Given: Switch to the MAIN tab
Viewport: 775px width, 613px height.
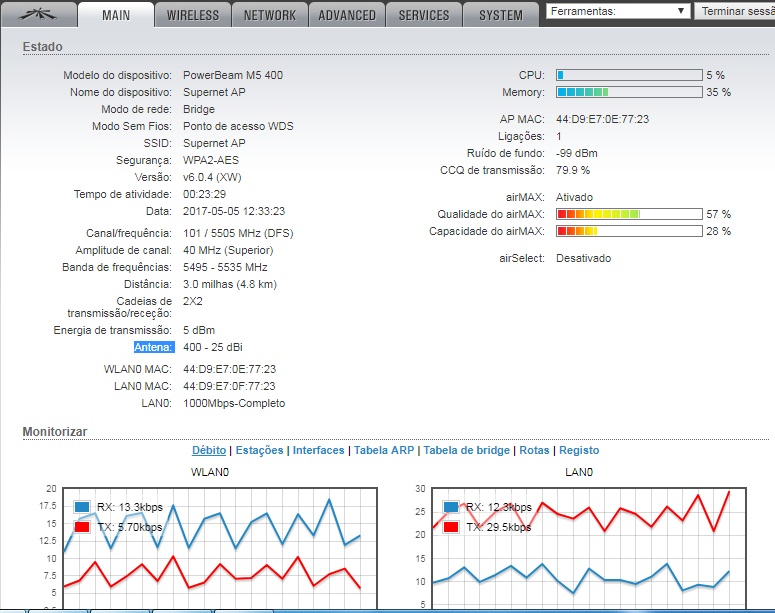Looking at the screenshot, I should [116, 15].
